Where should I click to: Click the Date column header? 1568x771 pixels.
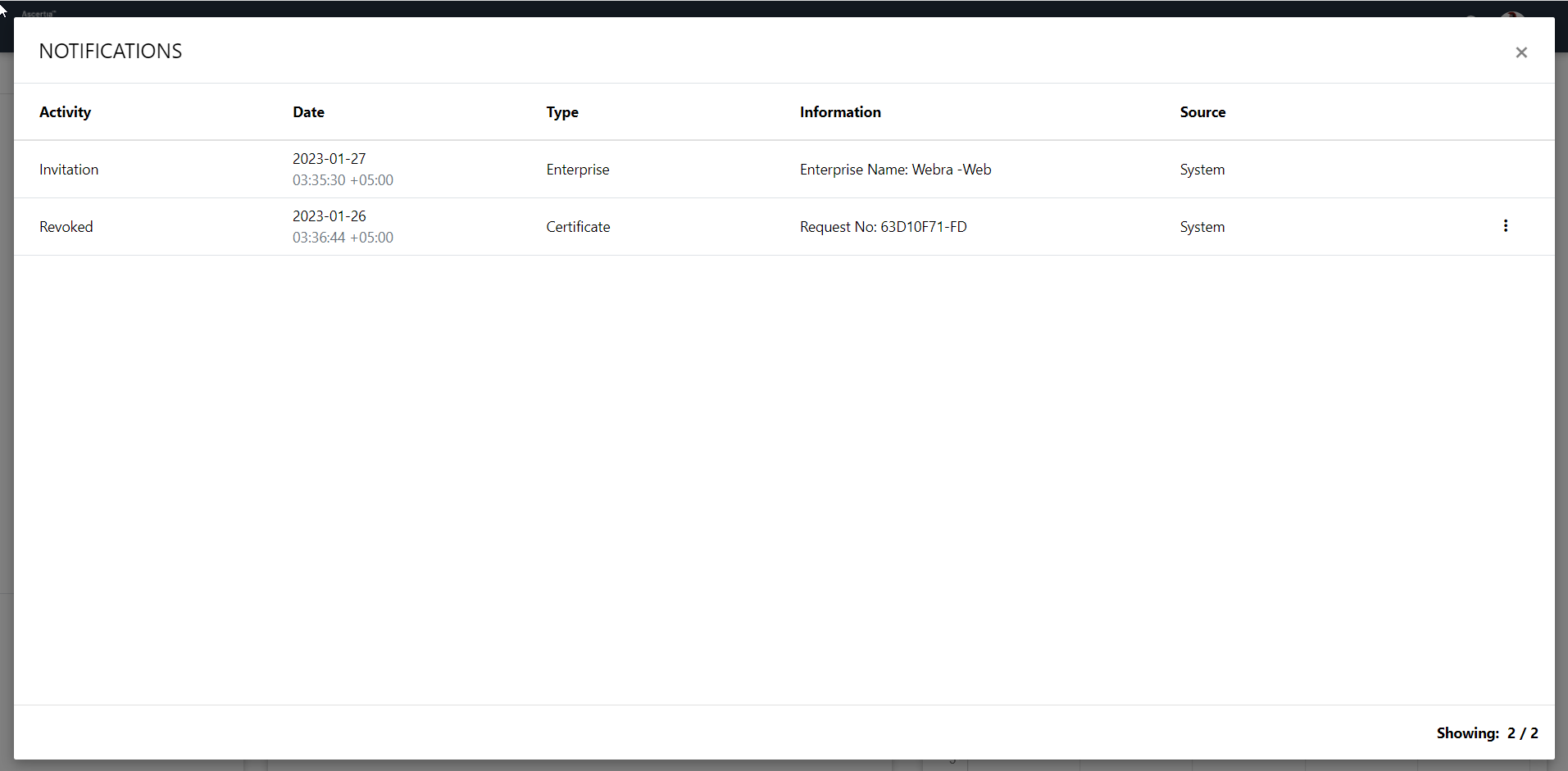tap(308, 112)
